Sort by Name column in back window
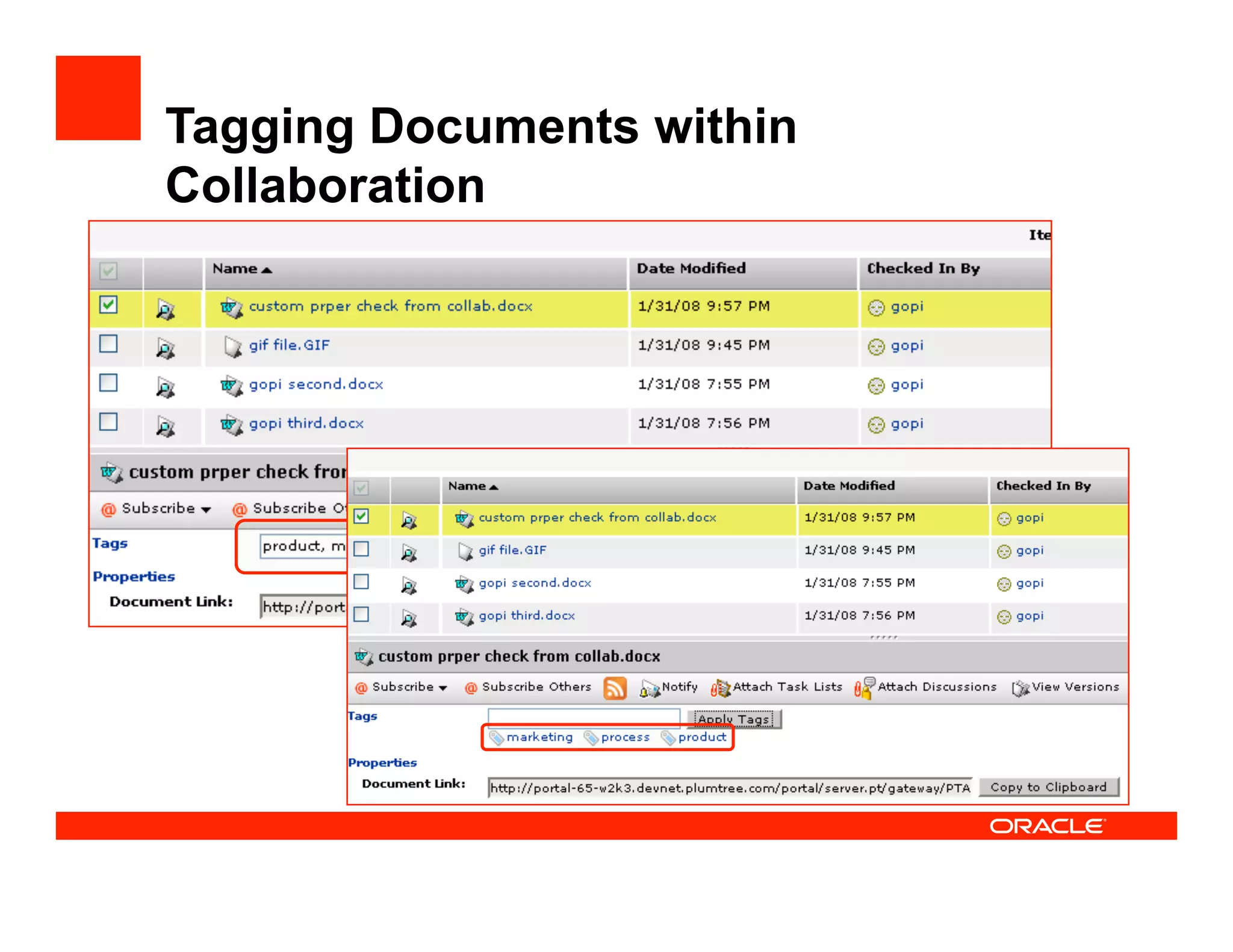 coord(242,269)
